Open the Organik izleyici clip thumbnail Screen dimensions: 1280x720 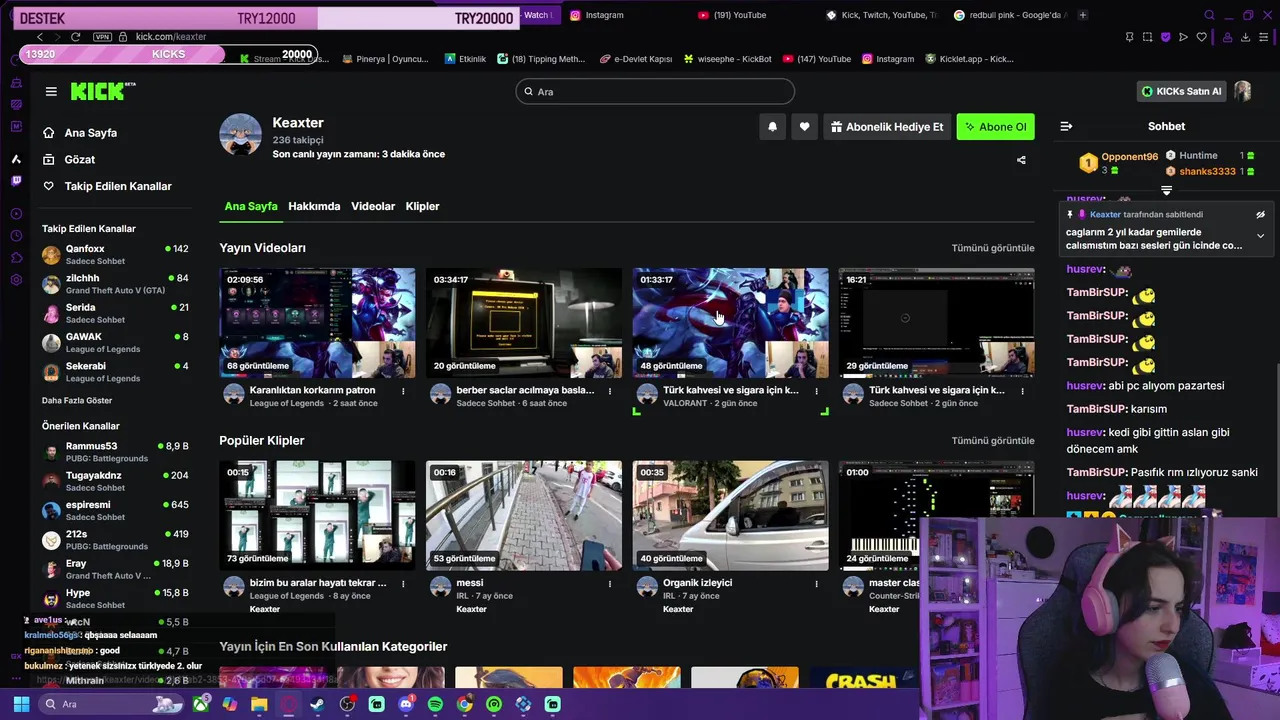click(x=730, y=515)
